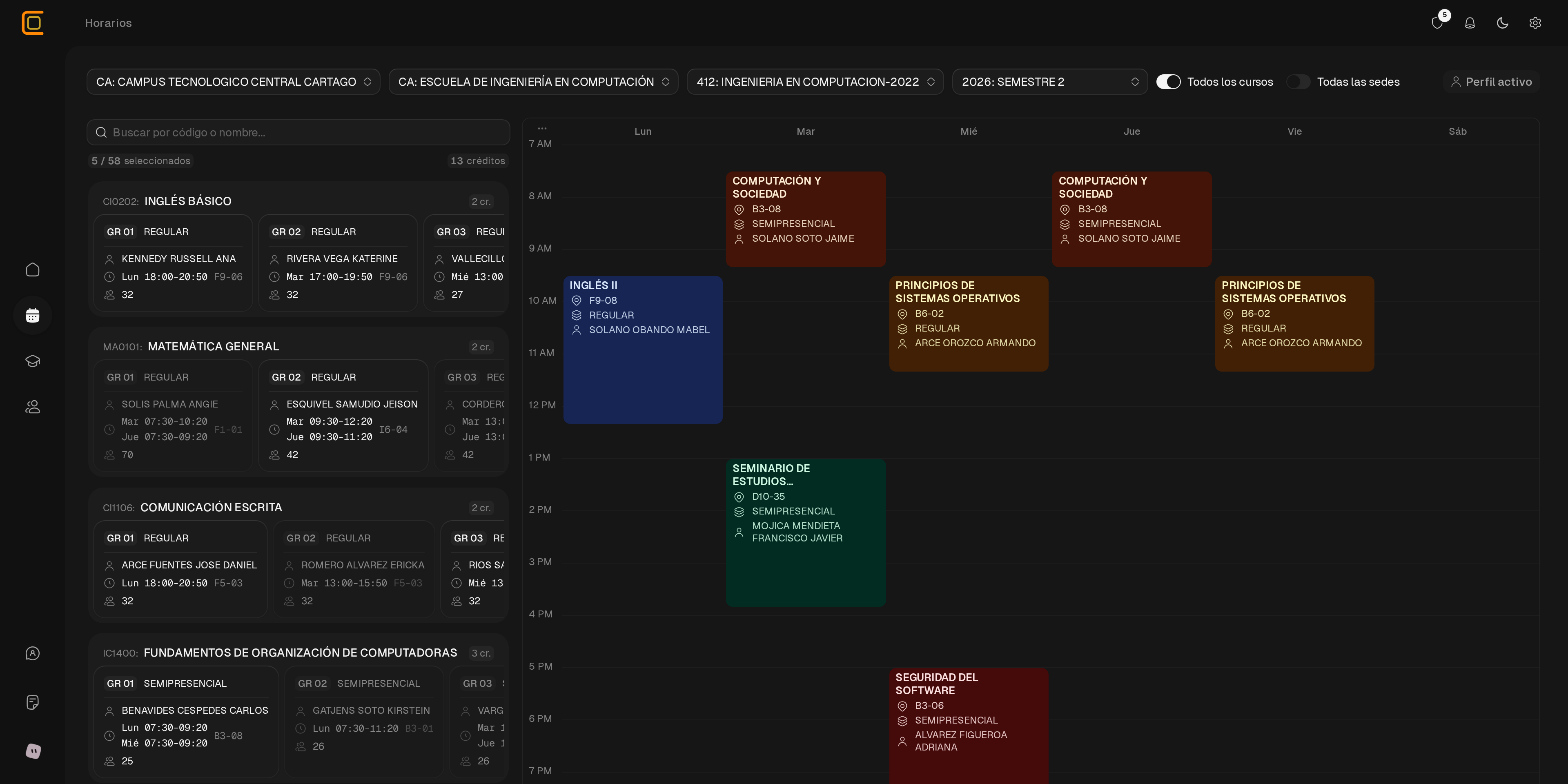
Task: Click the Perfil activo button
Action: point(1491,82)
